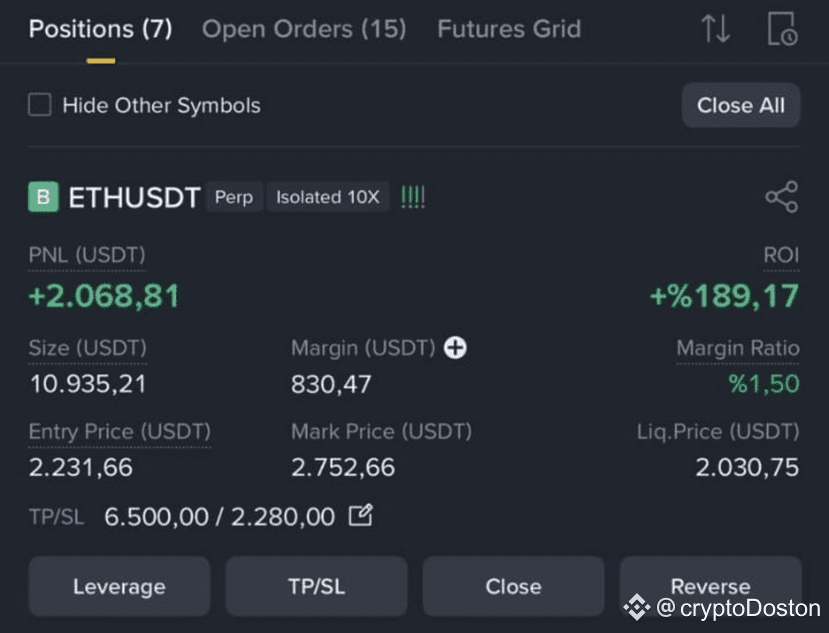Open the order history document icon
The image size is (829, 633).
tap(782, 29)
